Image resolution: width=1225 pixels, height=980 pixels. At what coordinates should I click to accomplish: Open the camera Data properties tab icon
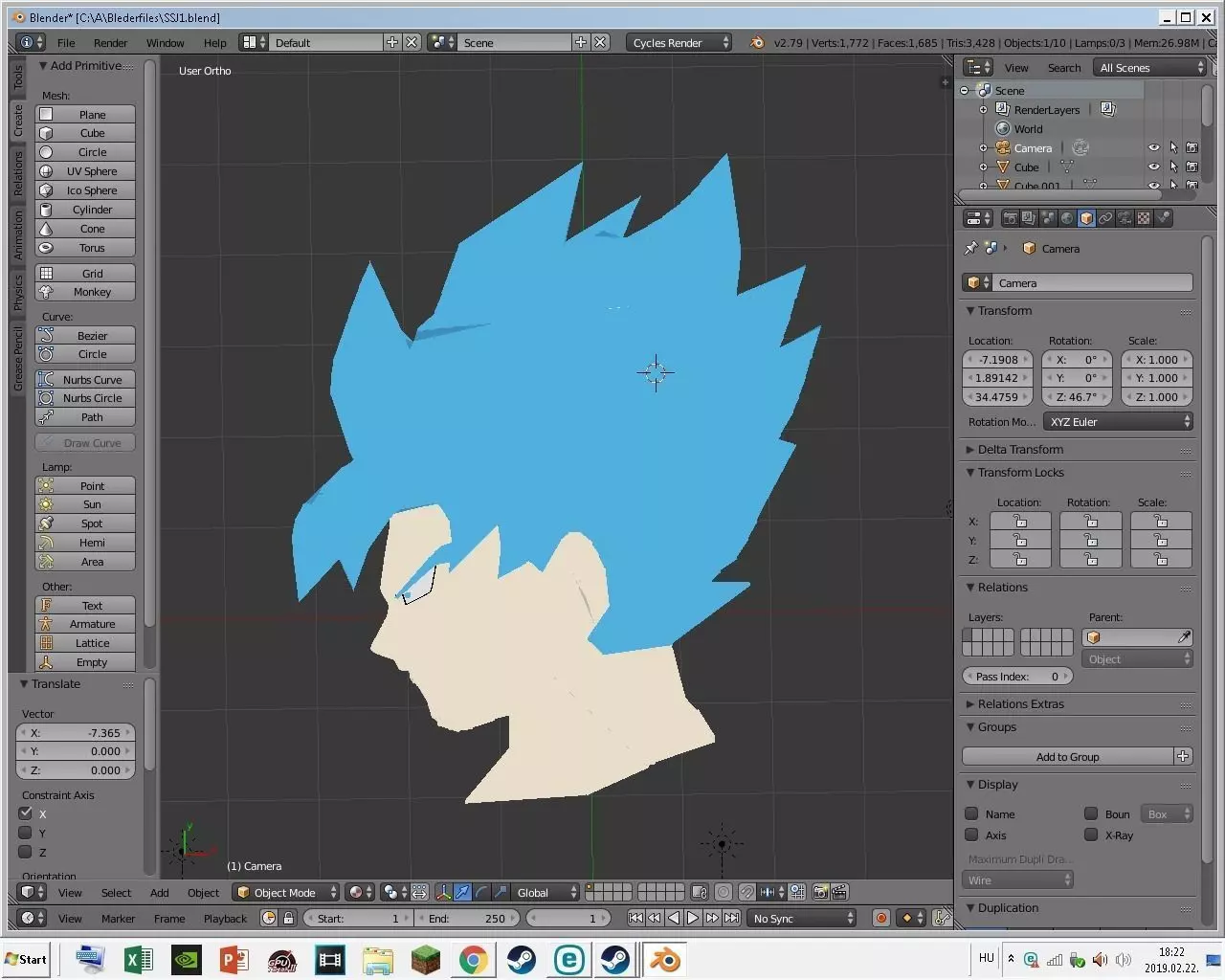tap(1125, 218)
